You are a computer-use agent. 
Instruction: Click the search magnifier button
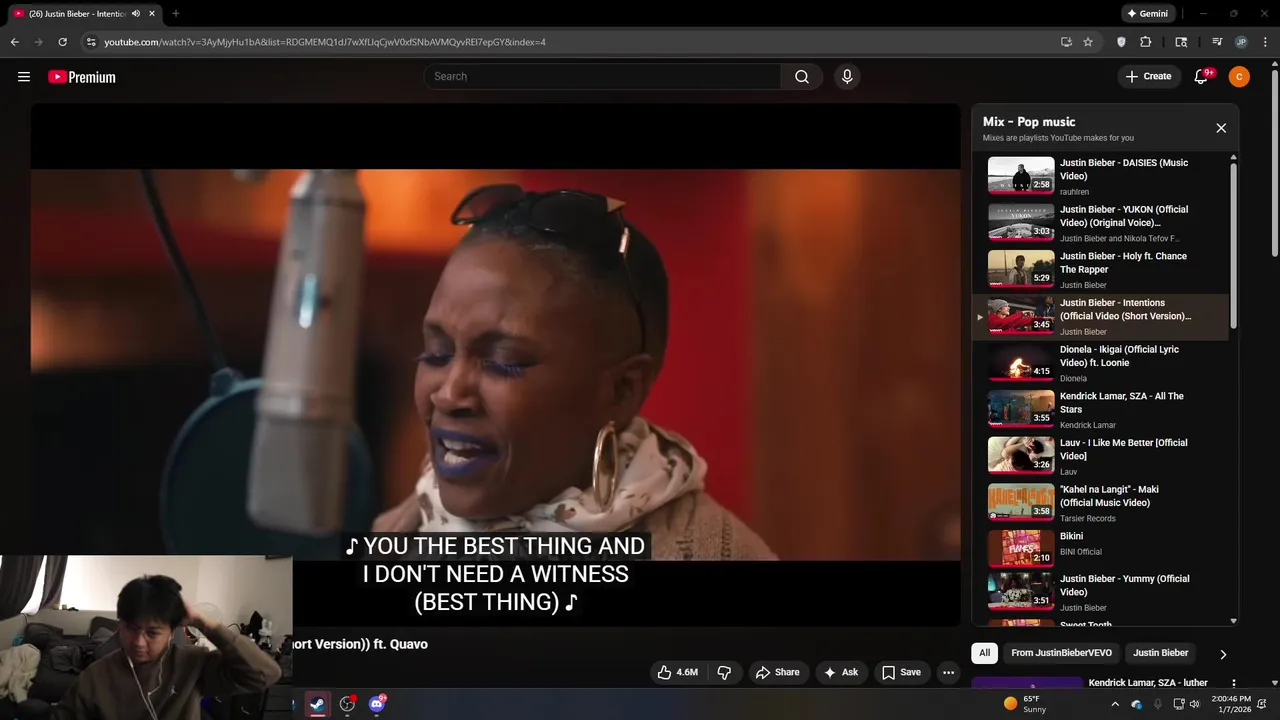coord(802,77)
